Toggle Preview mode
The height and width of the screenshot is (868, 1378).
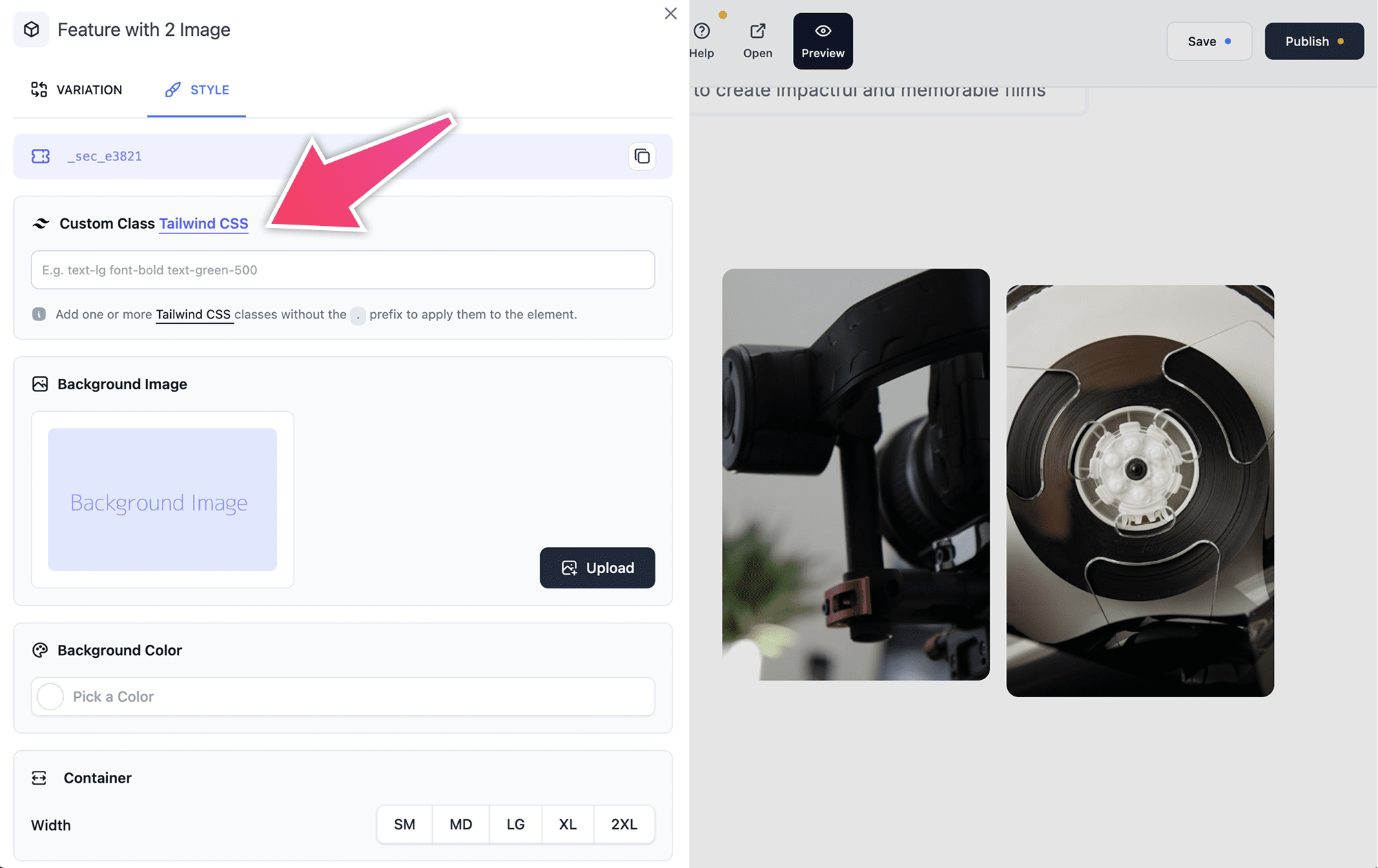(823, 41)
